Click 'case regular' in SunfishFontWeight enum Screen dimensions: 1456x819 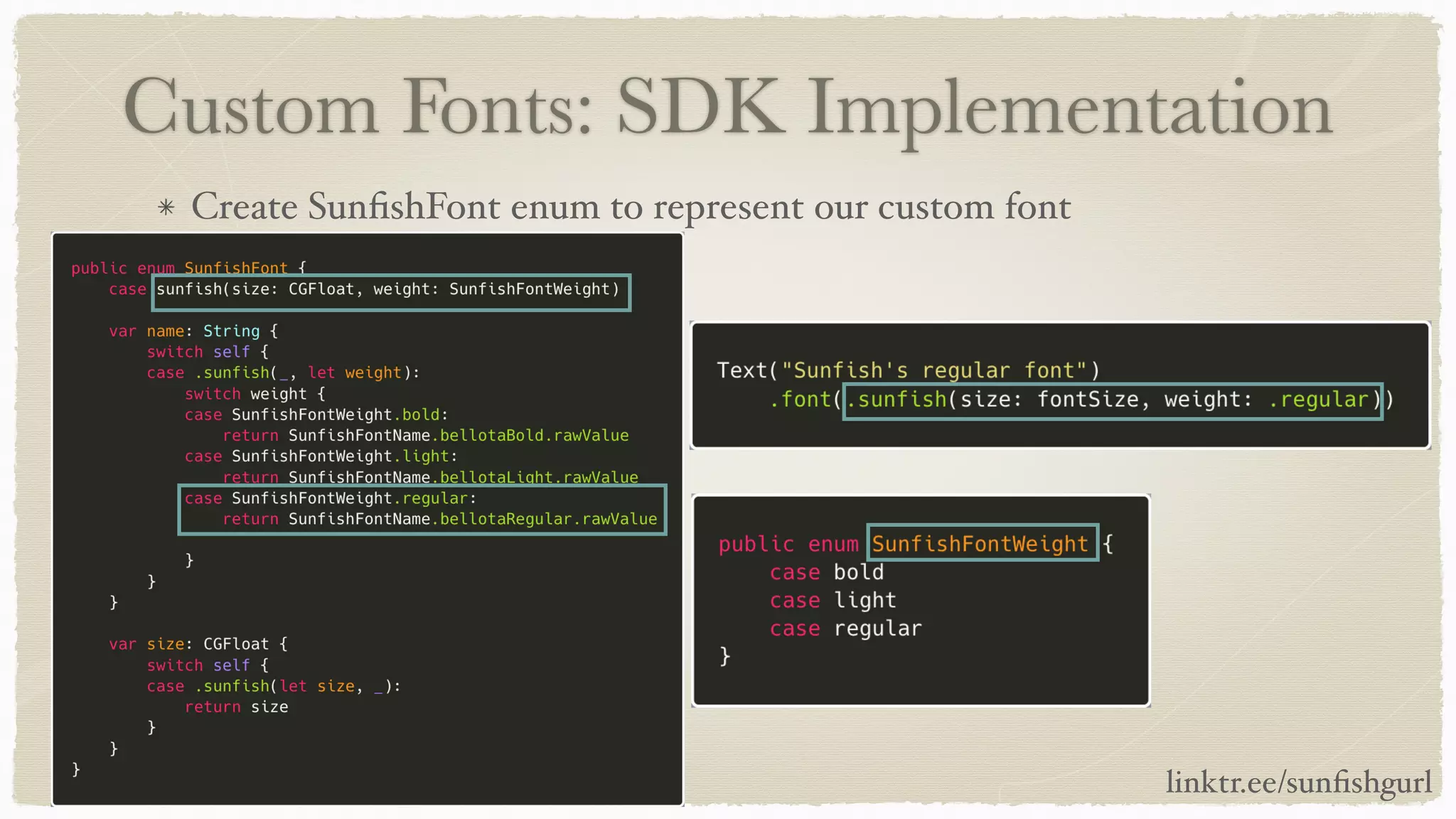pyautogui.click(x=845, y=628)
